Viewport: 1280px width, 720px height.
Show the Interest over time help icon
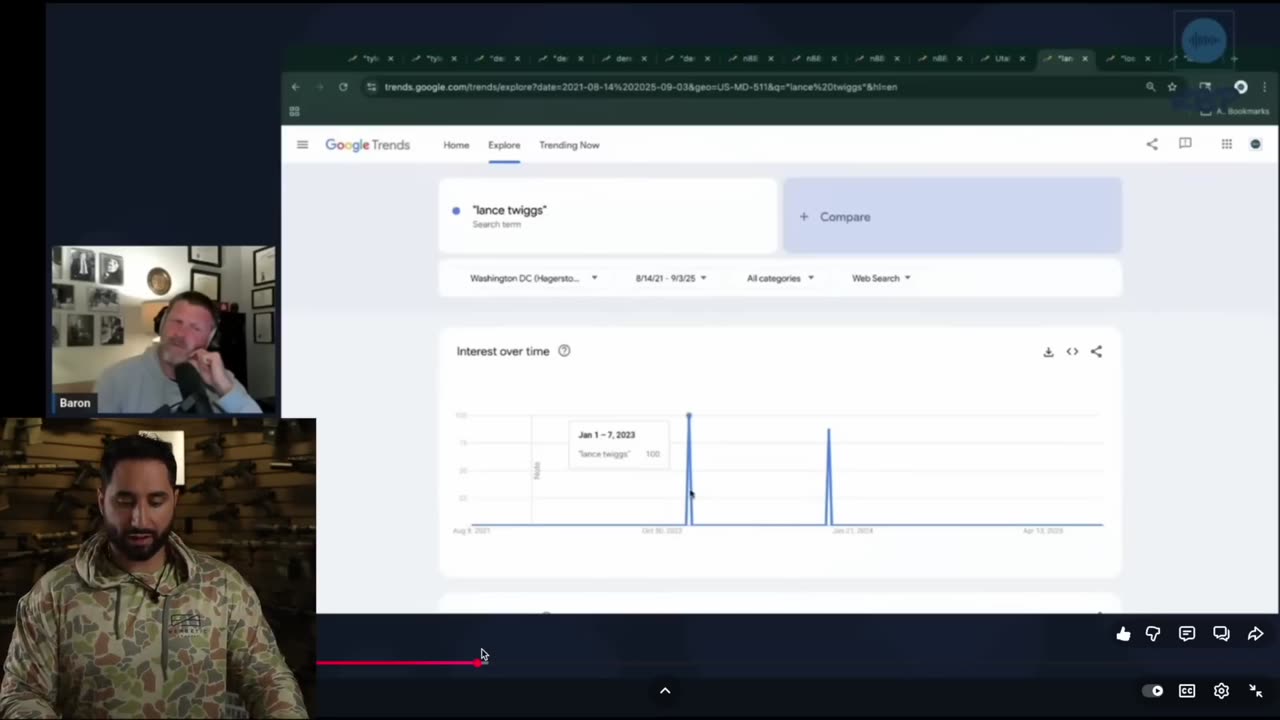(x=564, y=351)
